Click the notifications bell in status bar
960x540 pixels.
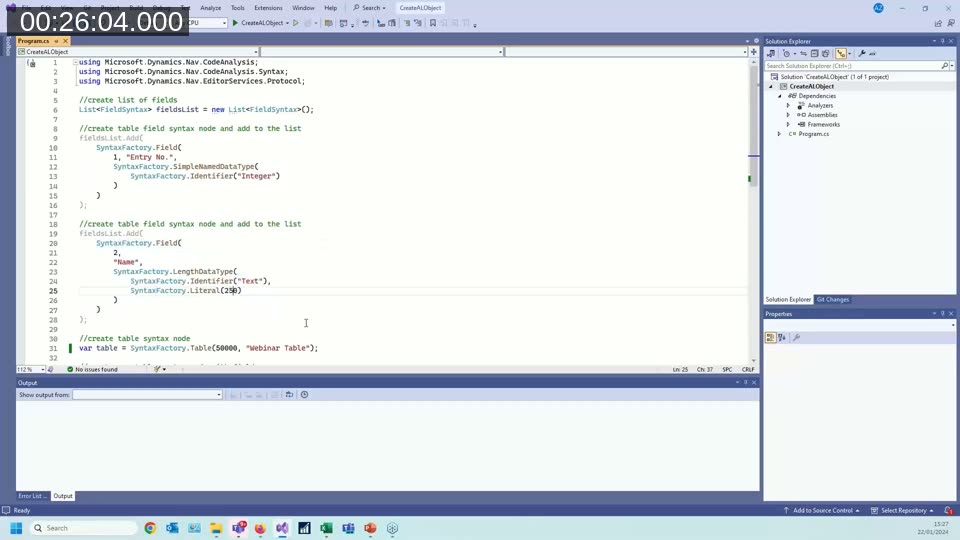pos(948,511)
